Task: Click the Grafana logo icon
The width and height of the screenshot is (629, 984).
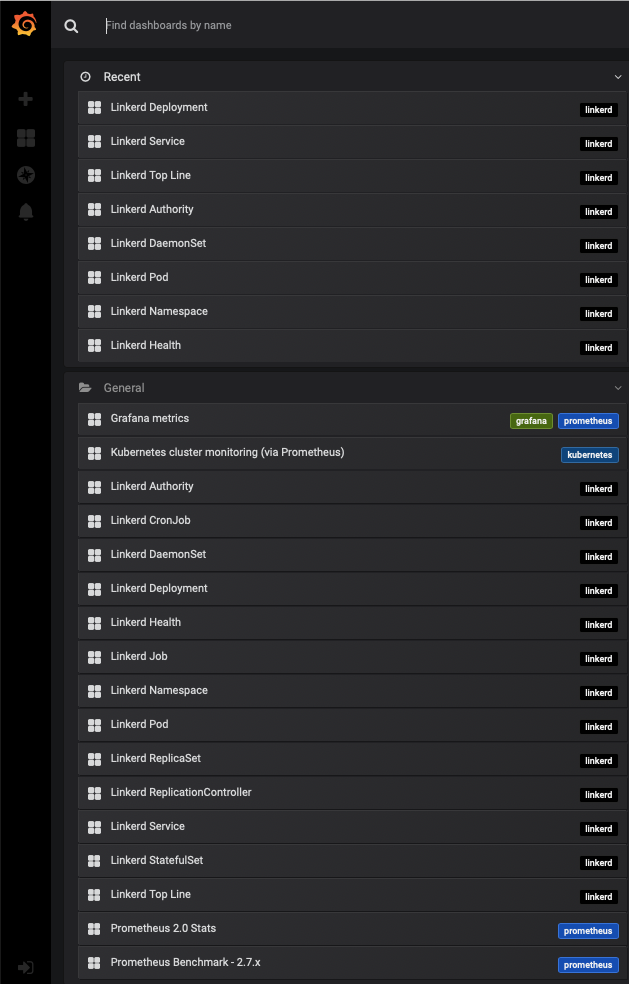Action: [24, 24]
